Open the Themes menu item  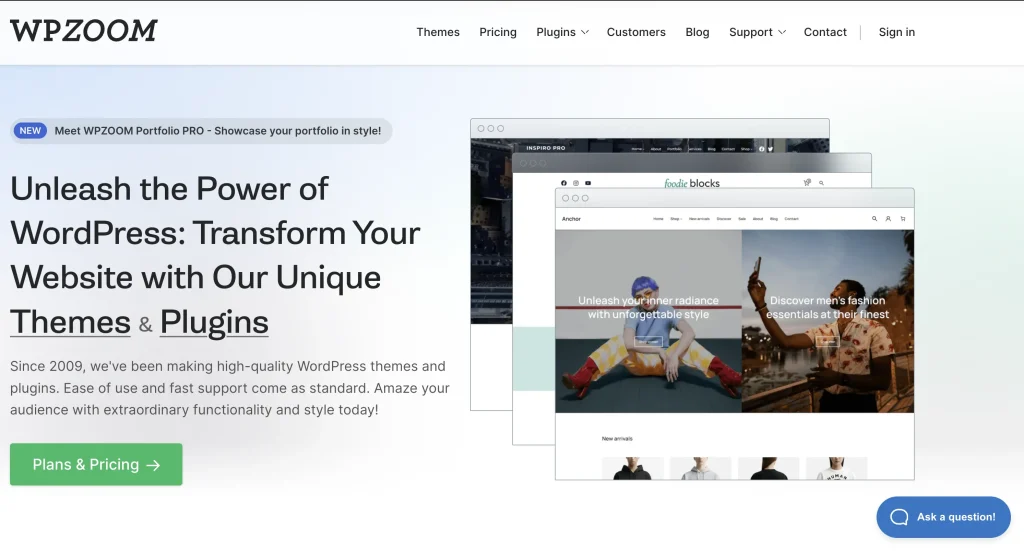438,32
